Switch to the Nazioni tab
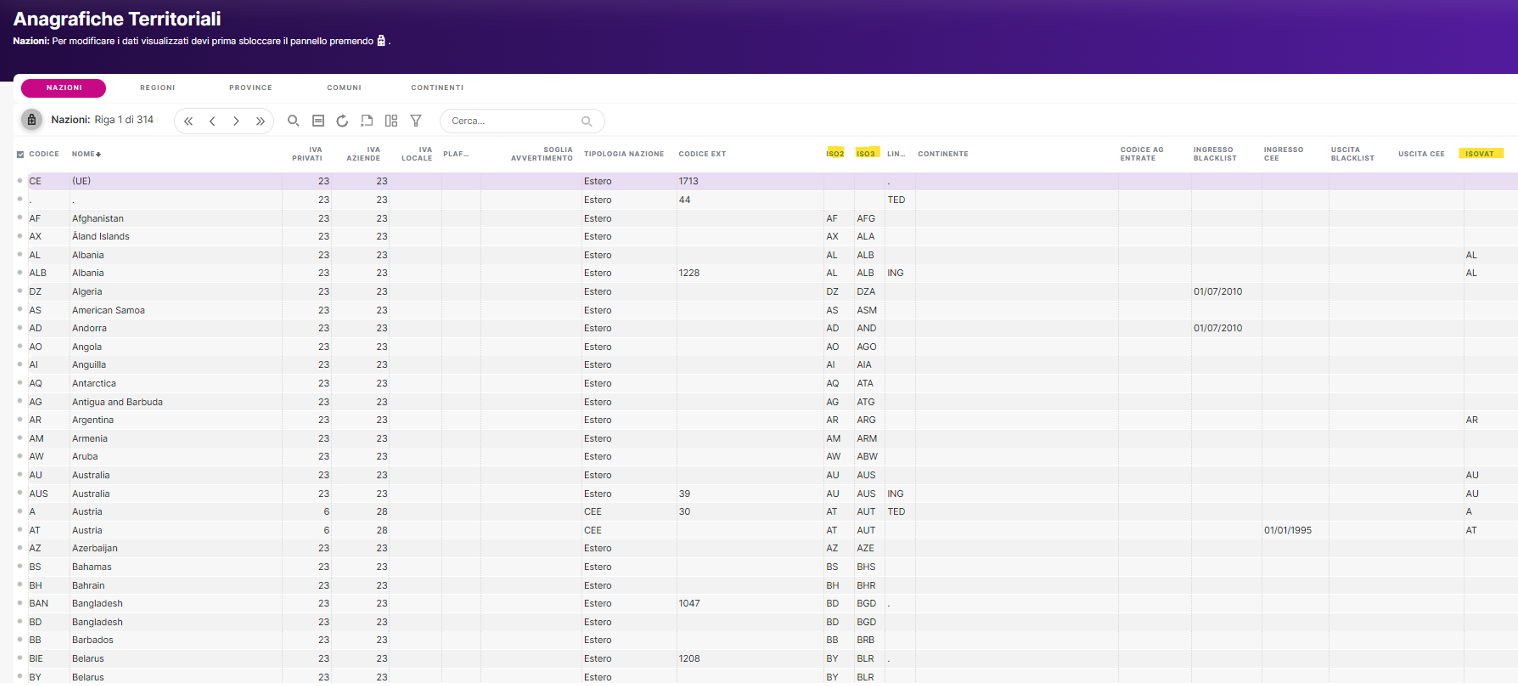1518x686 pixels. click(64, 88)
